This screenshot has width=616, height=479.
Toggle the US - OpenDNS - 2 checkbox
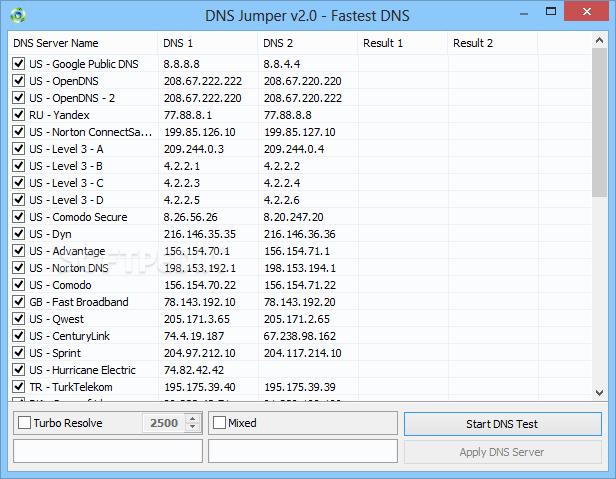coord(18,97)
